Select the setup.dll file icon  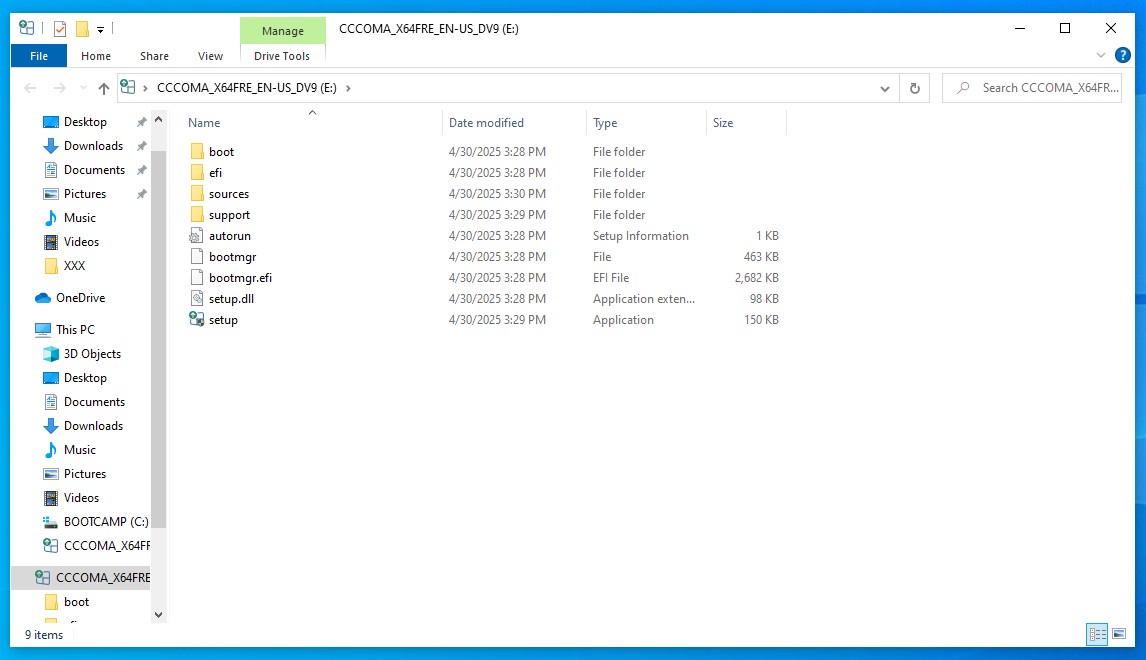(x=196, y=298)
